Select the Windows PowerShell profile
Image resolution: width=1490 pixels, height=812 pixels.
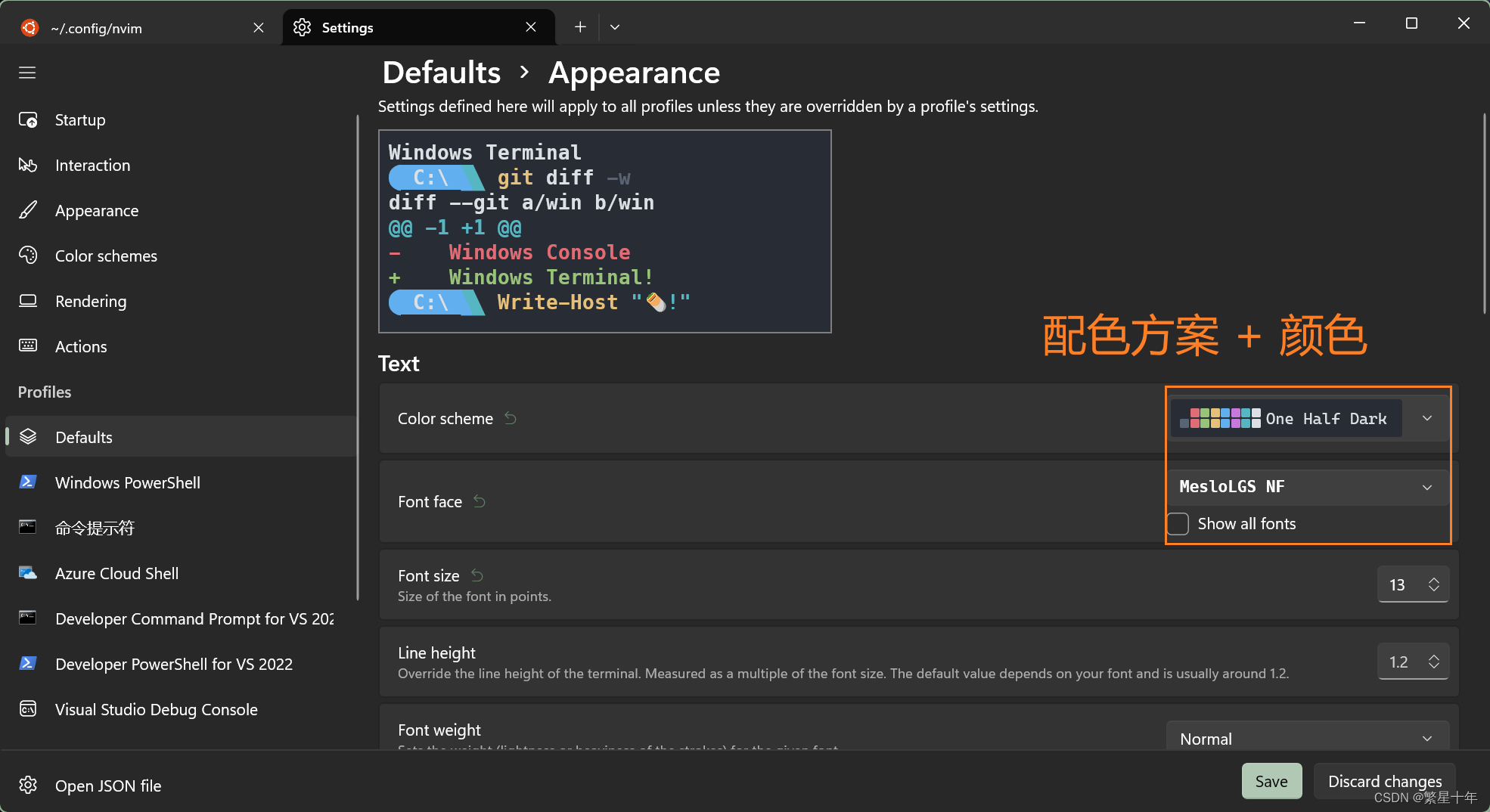pos(179,482)
